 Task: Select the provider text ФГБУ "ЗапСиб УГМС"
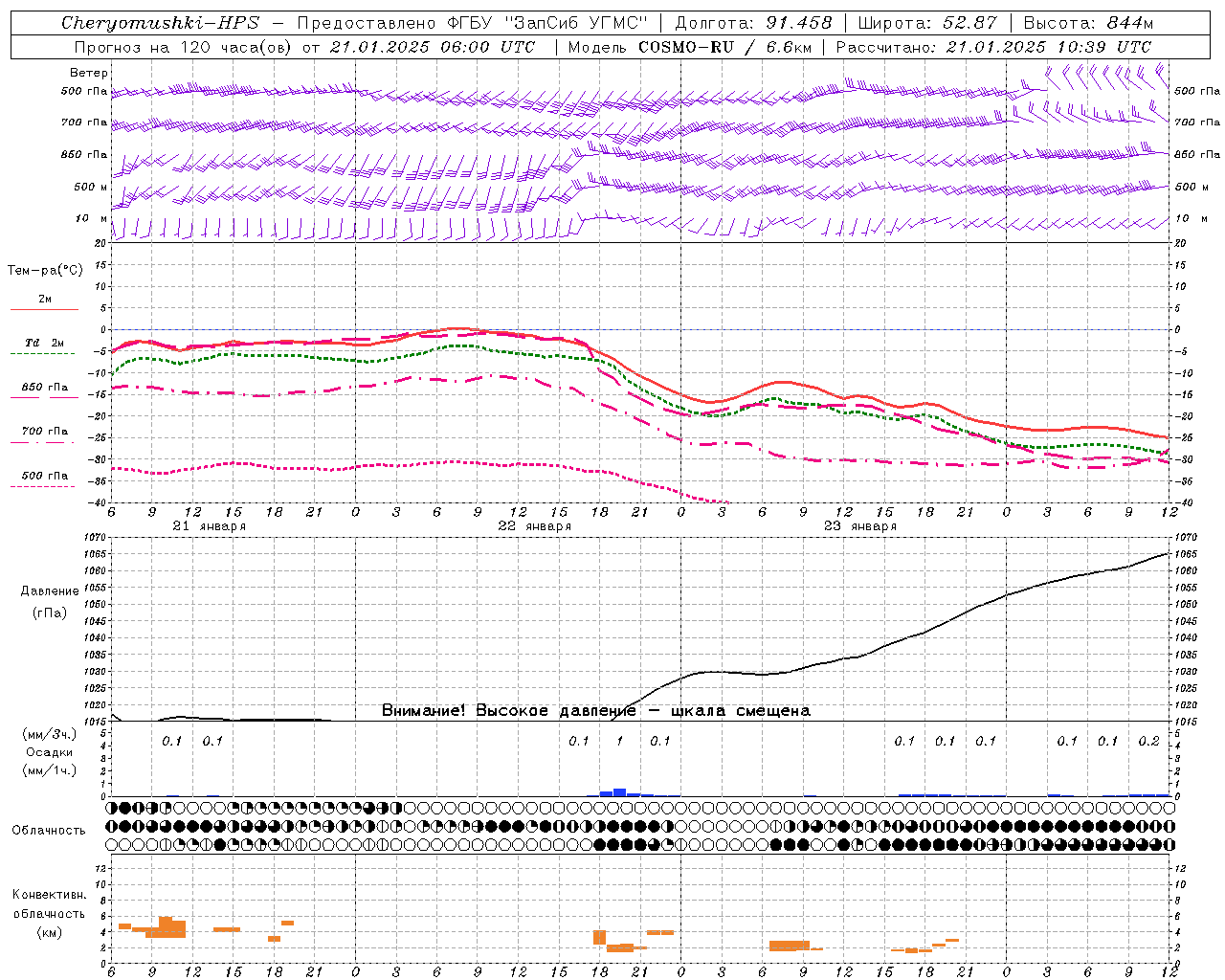(546, 23)
